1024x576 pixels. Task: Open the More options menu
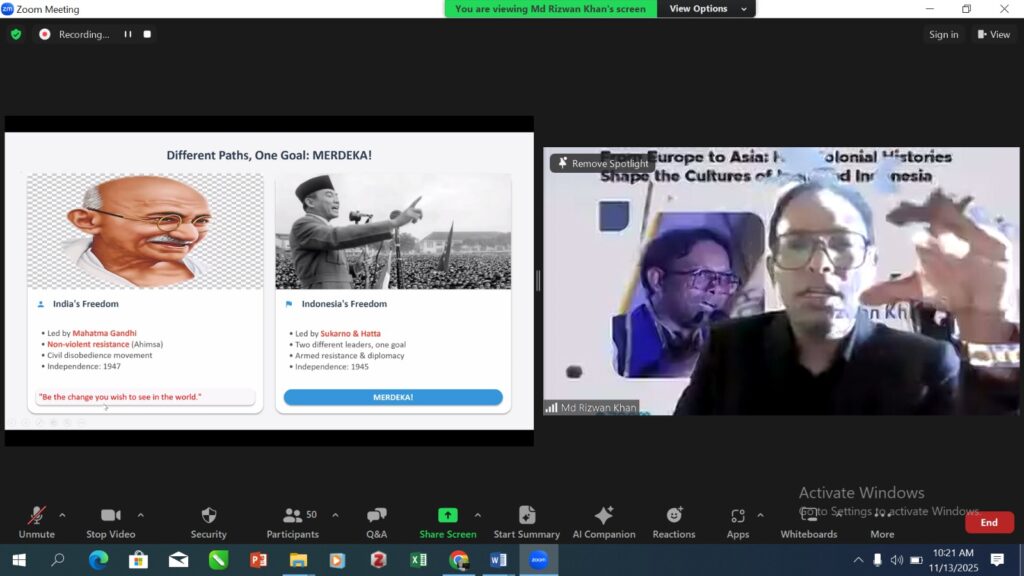coord(882,521)
